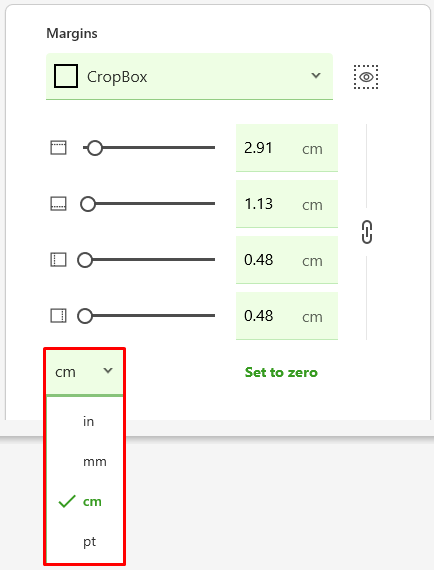This screenshot has height=570, width=434.
Task: Collapse the cm units dropdown
Action: coord(84,372)
